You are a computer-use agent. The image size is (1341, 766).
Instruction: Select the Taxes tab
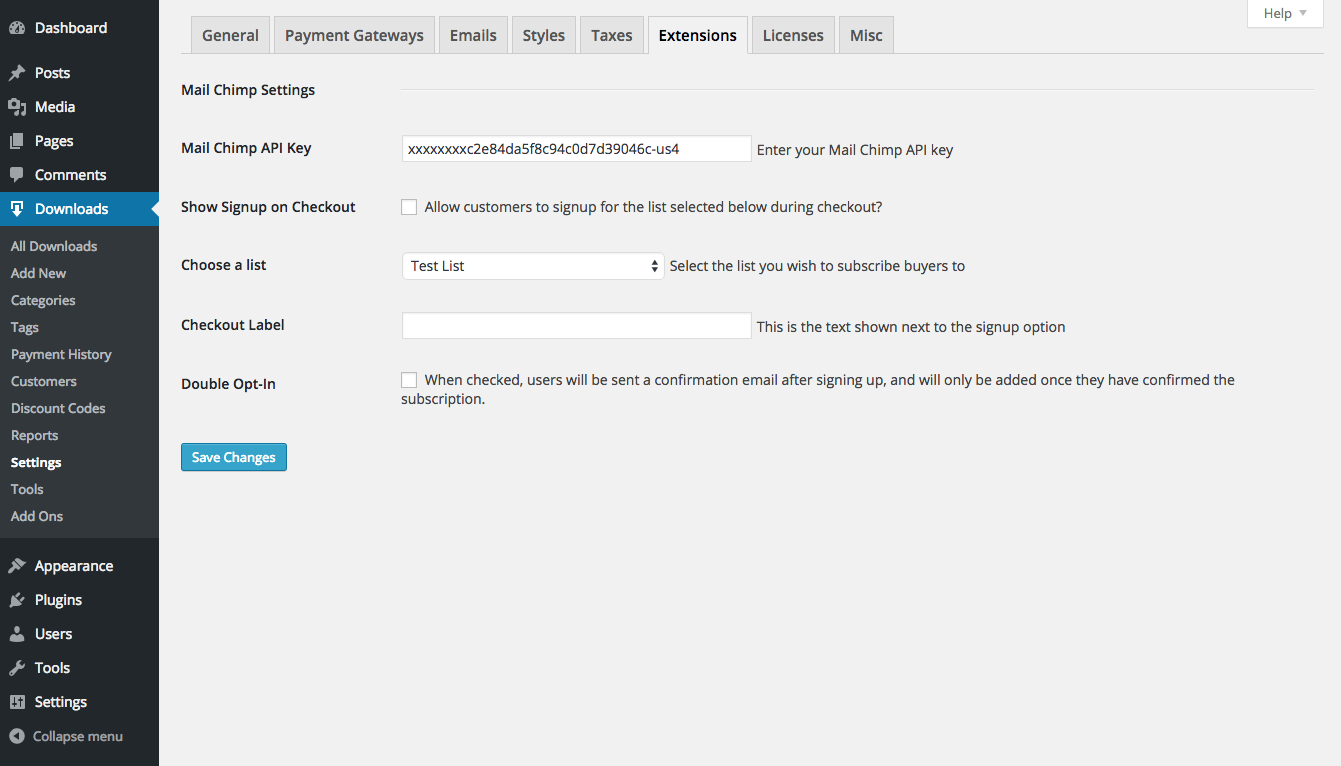[x=612, y=35]
